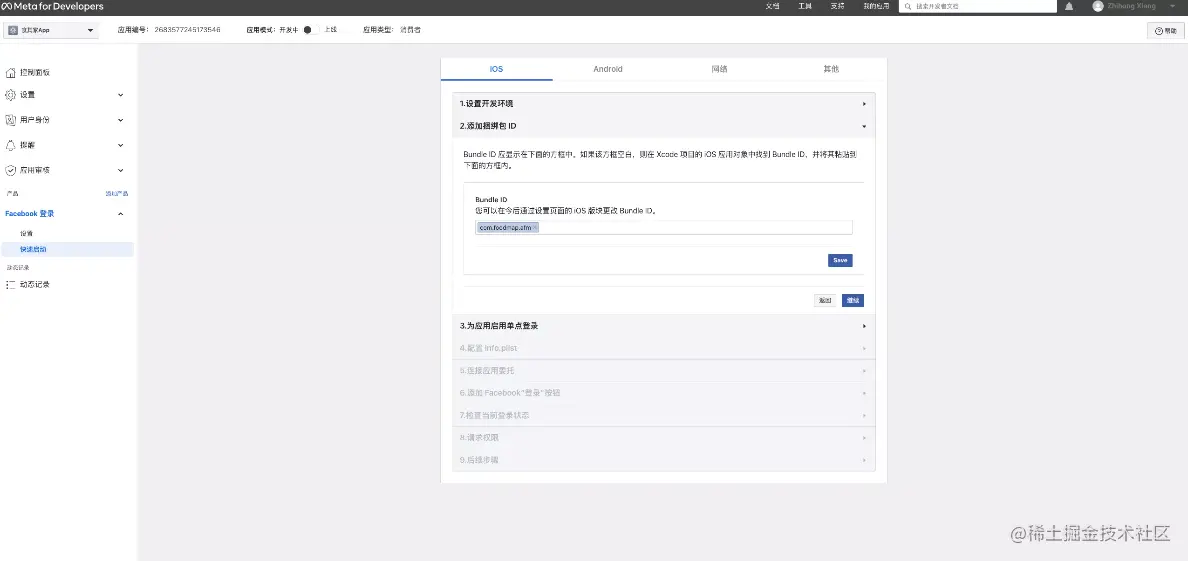Click the Zhihang Xiang profile avatar
Screen dimensions: 1188x561
1098,6
